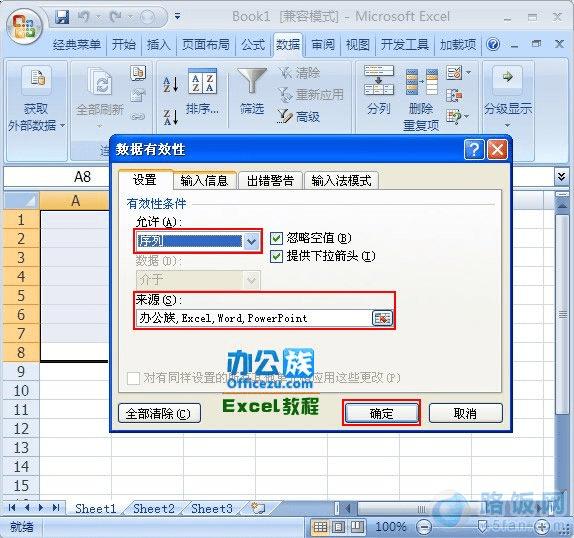Click the Excel Help question mark icon
Image resolution: width=574 pixels, height=538 pixels.
(x=493, y=44)
